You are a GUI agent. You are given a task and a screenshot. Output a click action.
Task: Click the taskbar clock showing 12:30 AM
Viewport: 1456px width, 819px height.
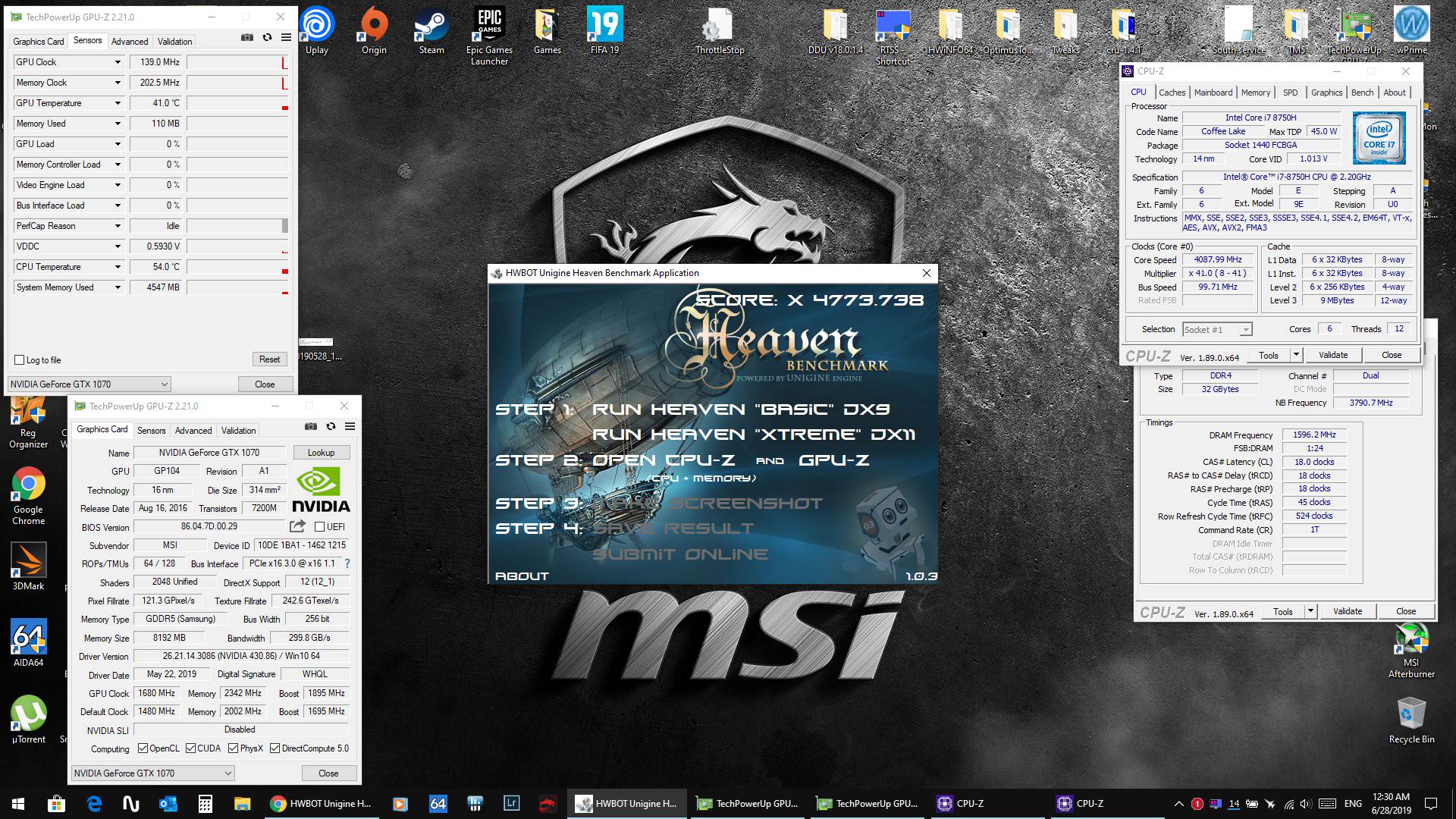[x=1391, y=804]
